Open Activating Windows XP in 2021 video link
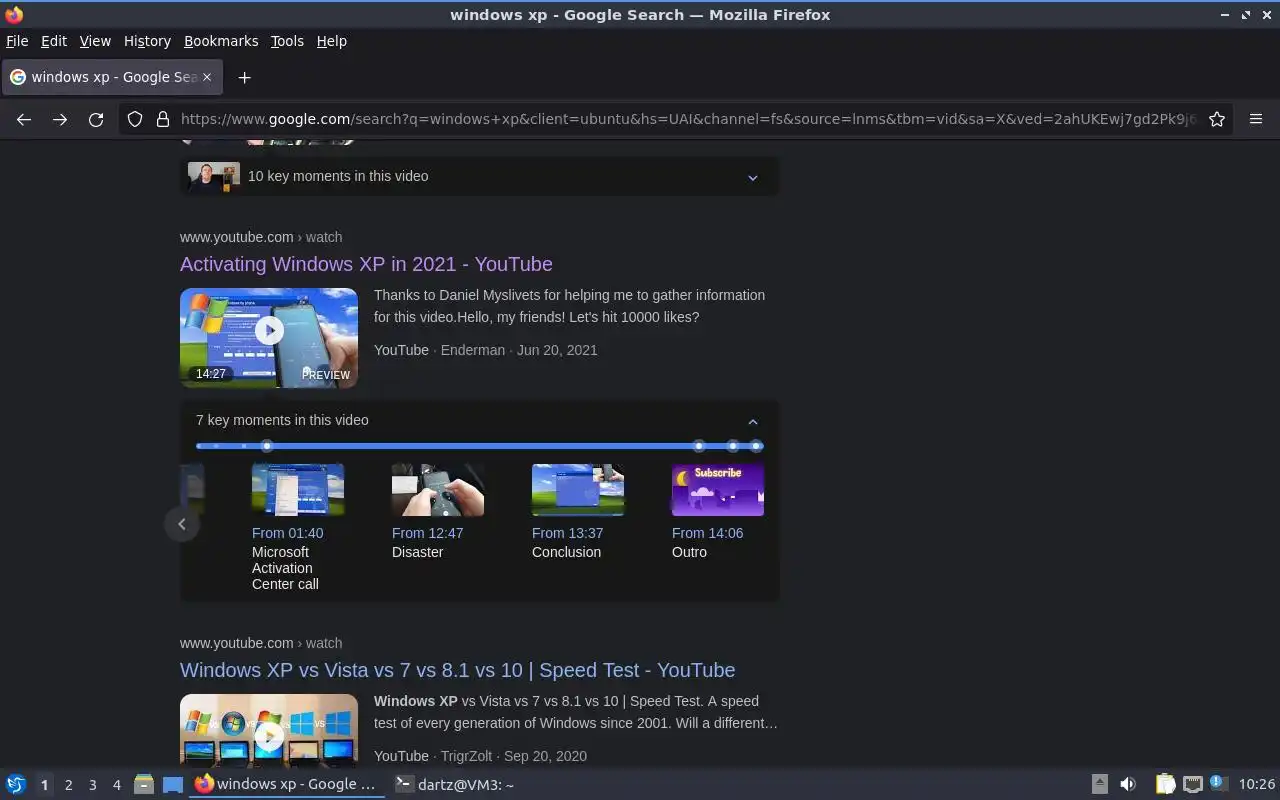Image resolution: width=1280 pixels, height=800 pixels. point(366,264)
